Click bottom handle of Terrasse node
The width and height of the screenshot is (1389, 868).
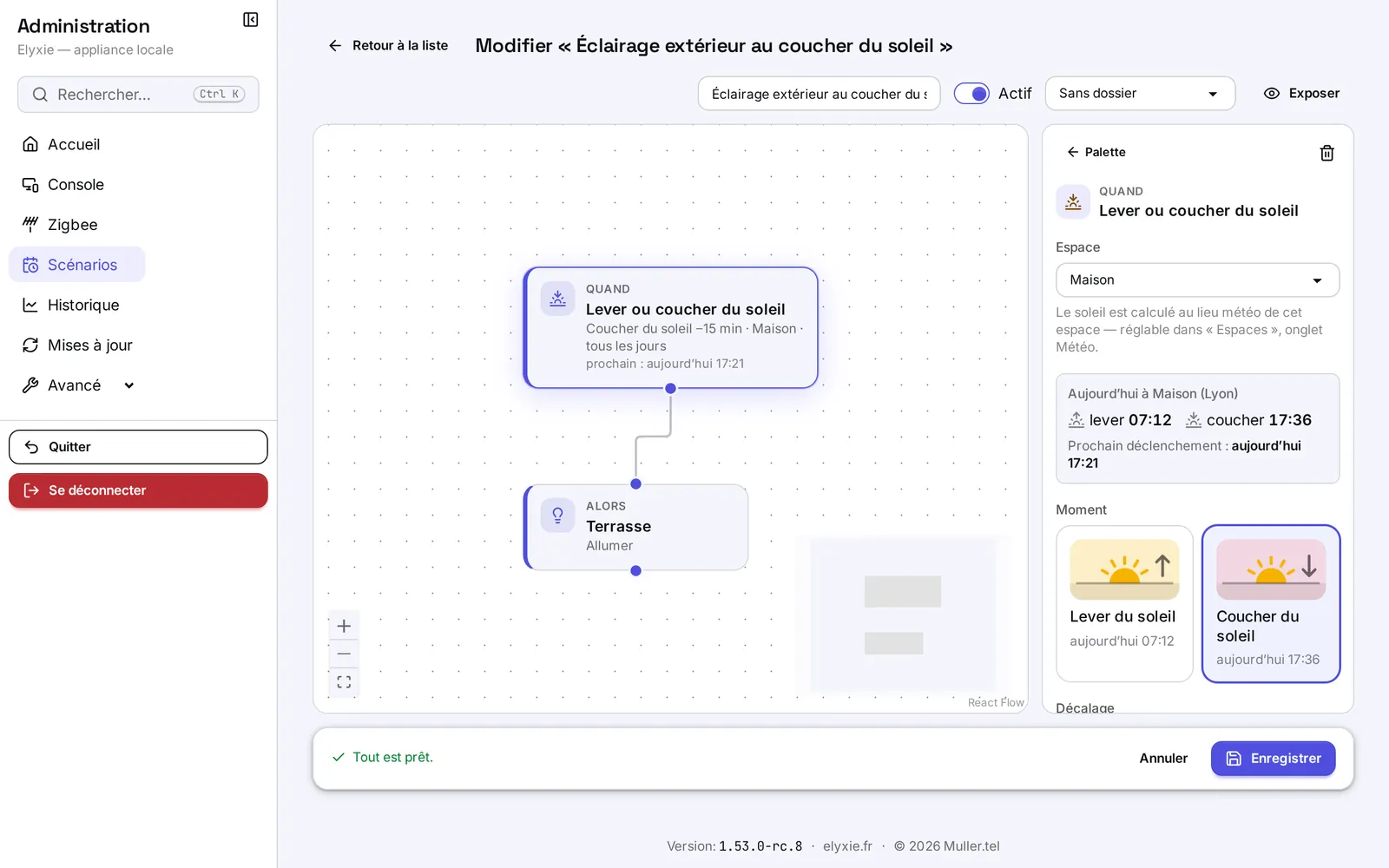click(636, 571)
